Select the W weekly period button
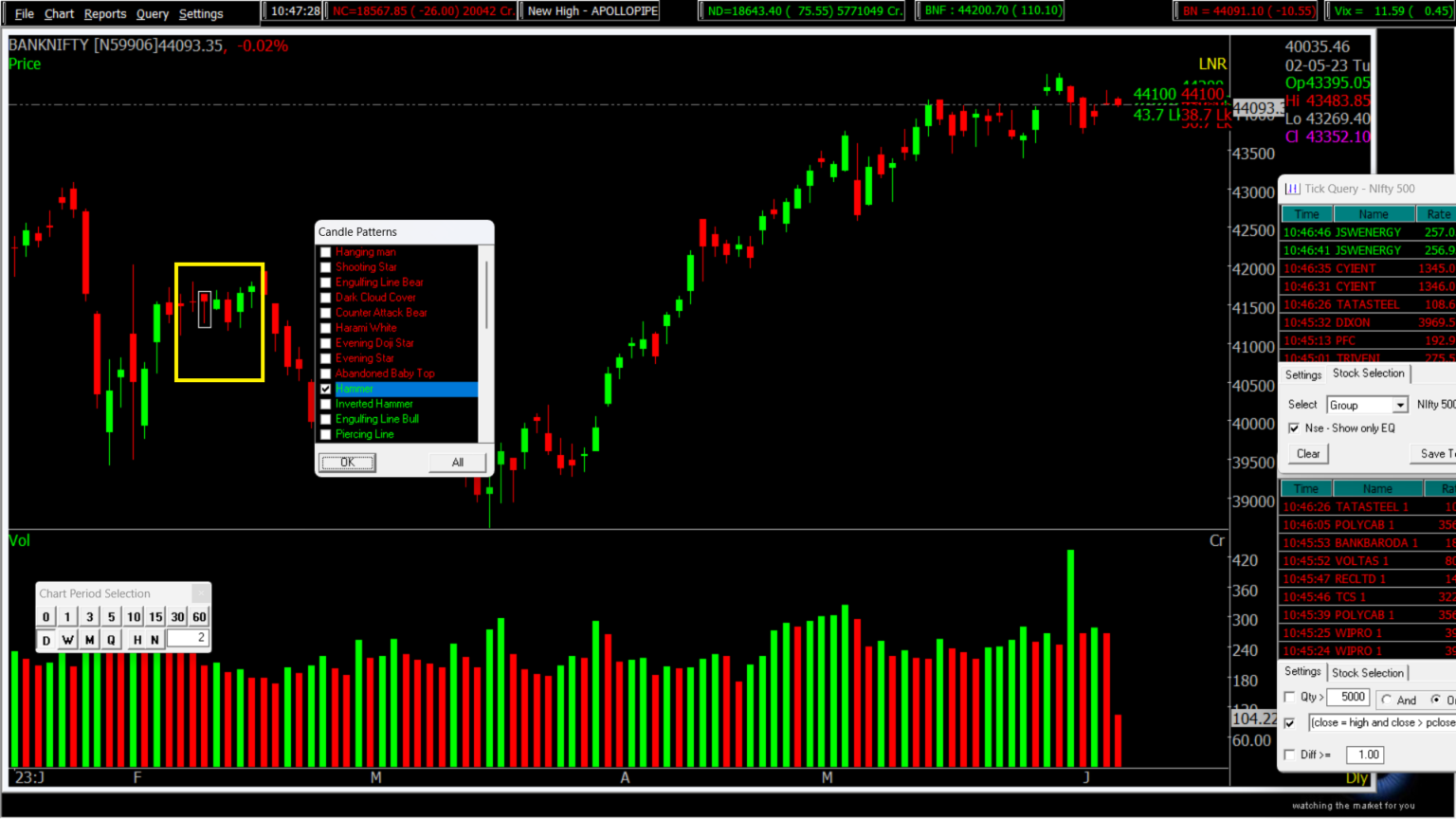The width and height of the screenshot is (1456, 819). 67,639
